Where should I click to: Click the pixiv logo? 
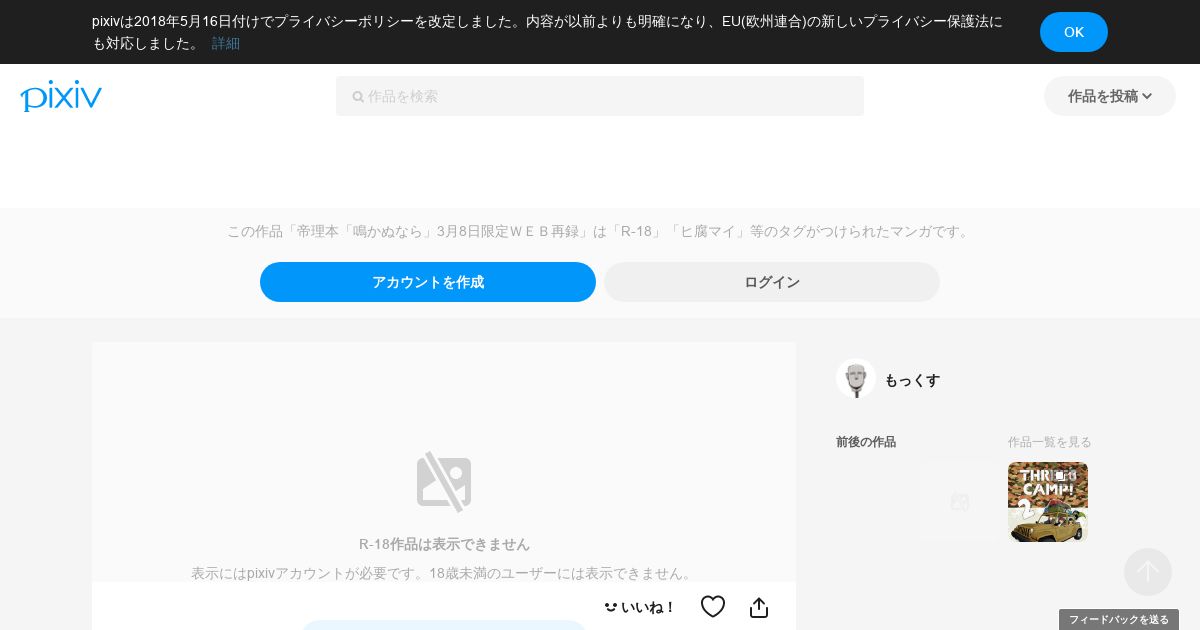pos(61,96)
